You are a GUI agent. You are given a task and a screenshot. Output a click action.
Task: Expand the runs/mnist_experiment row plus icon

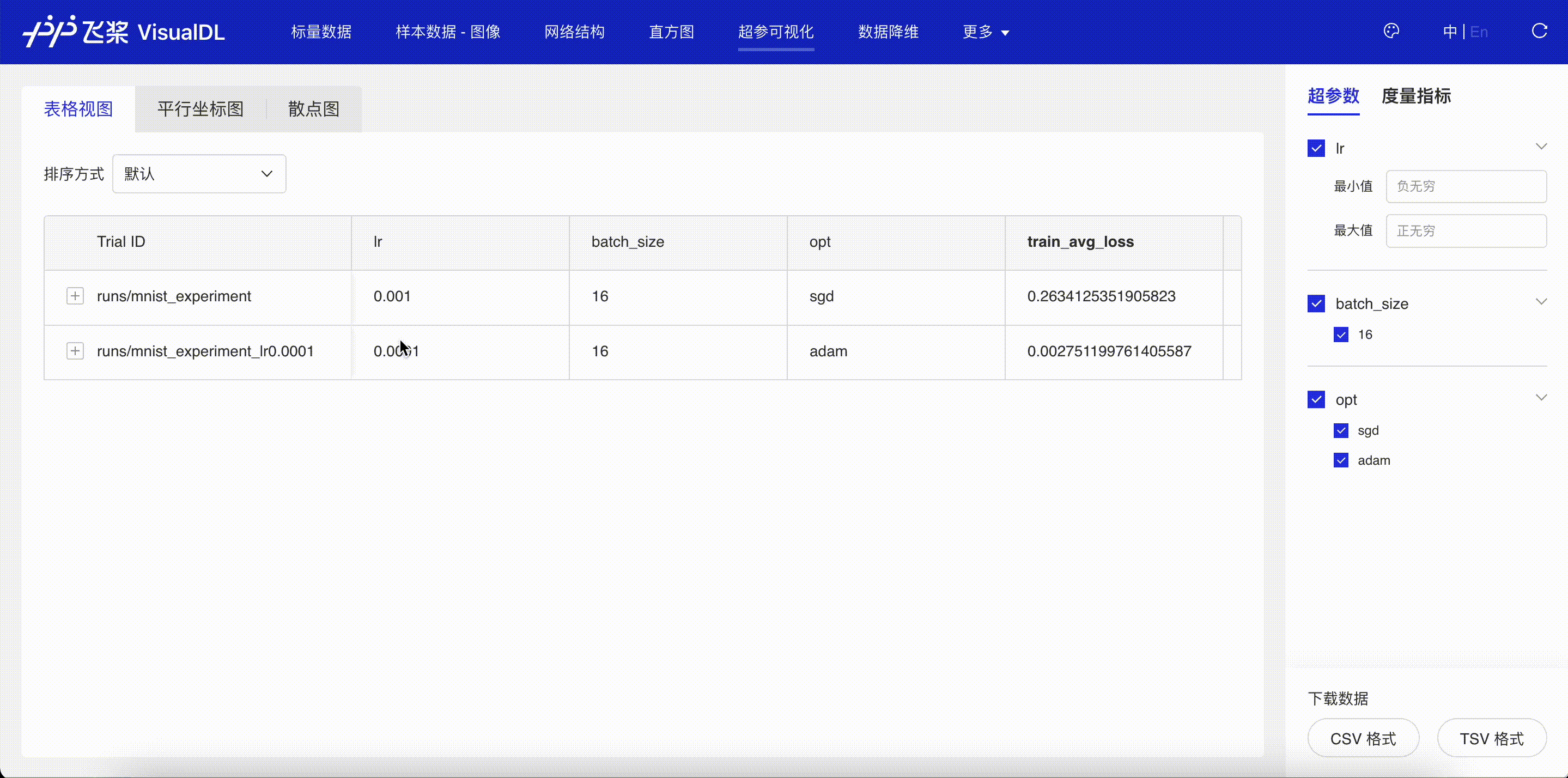pyautogui.click(x=75, y=296)
